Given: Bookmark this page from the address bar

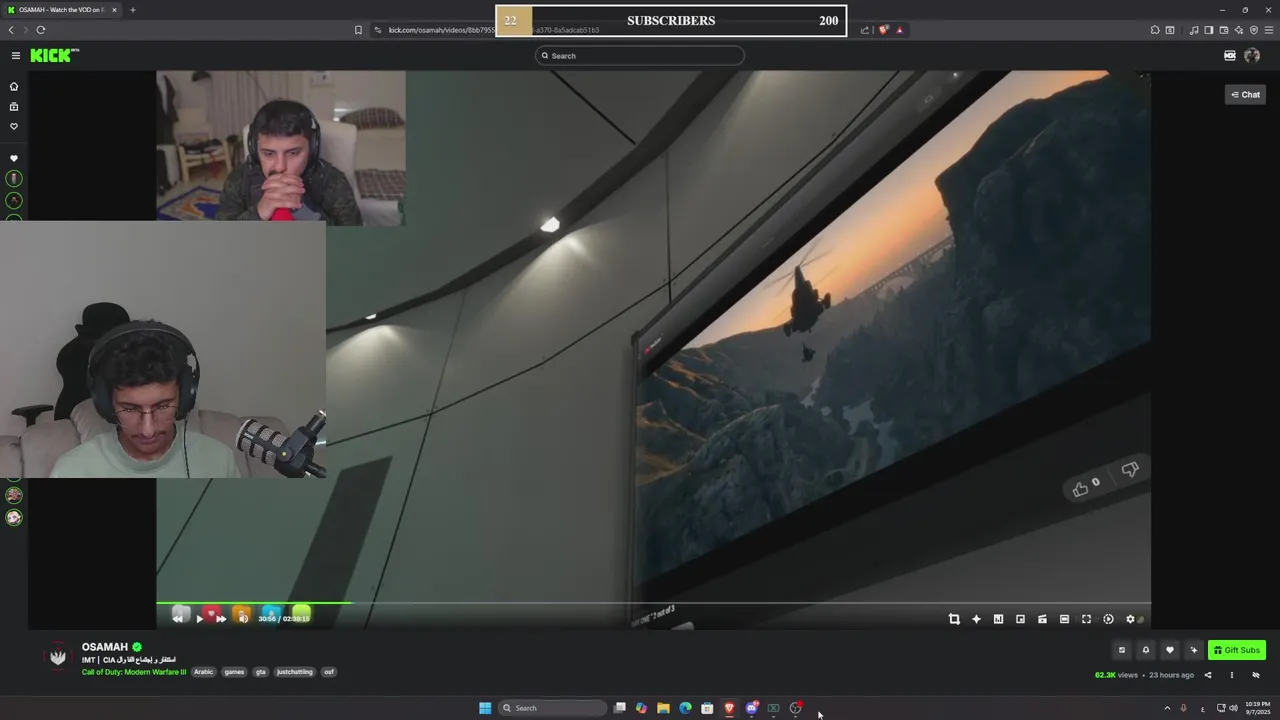Looking at the screenshot, I should (358, 30).
